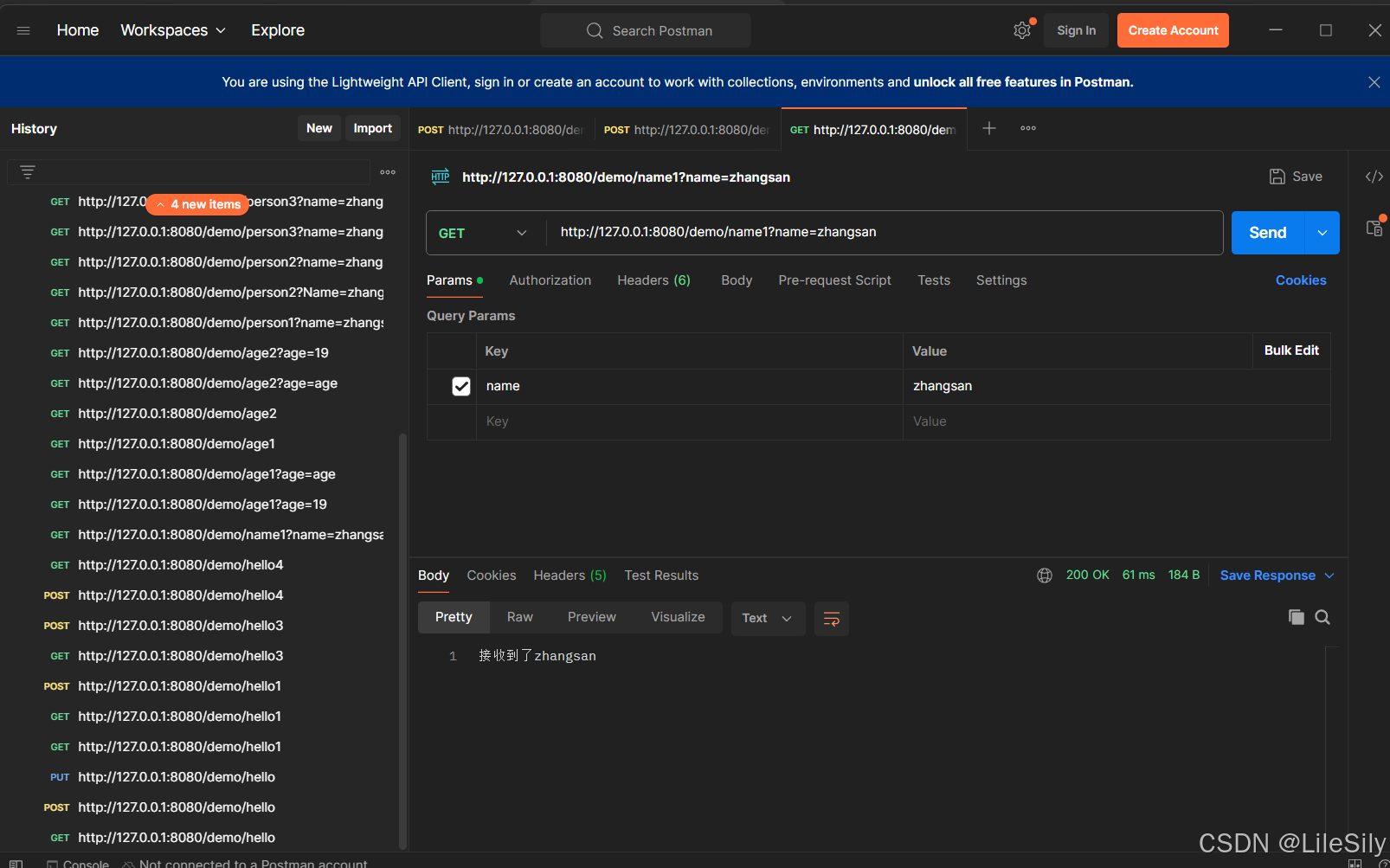Viewport: 1390px width, 868px height.
Task: Open the response Cookies tab
Action: coord(492,575)
